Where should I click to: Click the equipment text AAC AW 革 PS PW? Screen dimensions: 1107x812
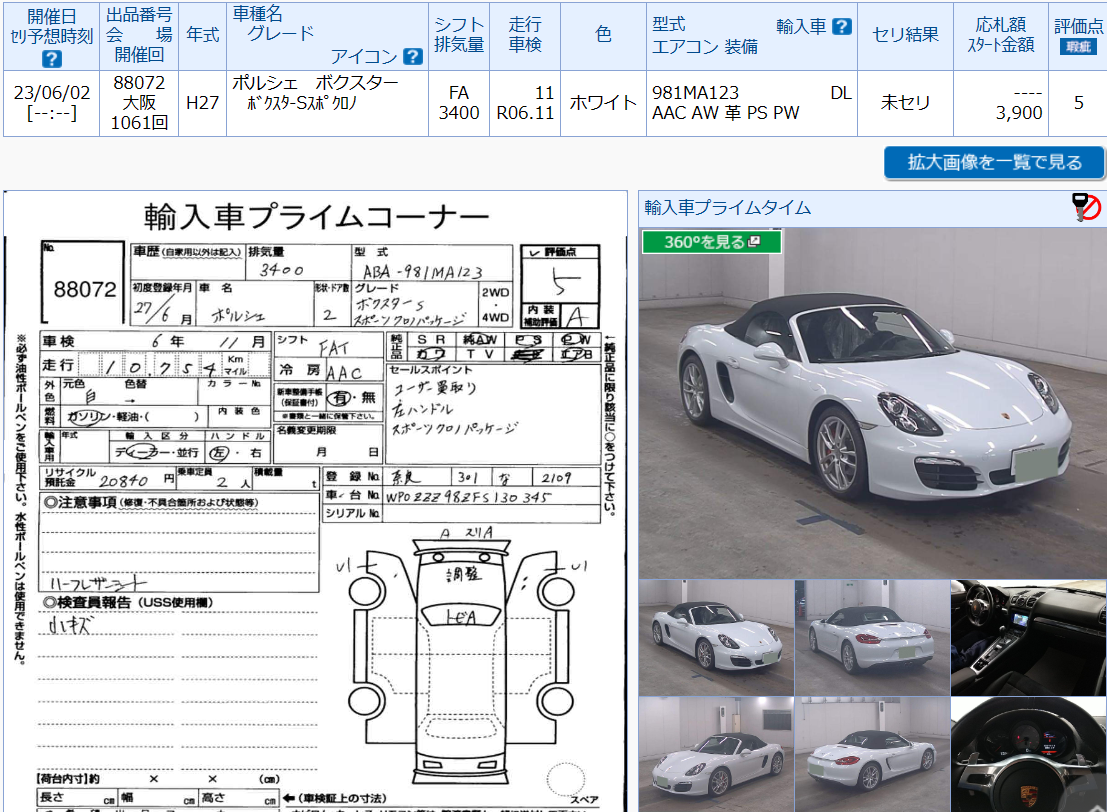726,113
